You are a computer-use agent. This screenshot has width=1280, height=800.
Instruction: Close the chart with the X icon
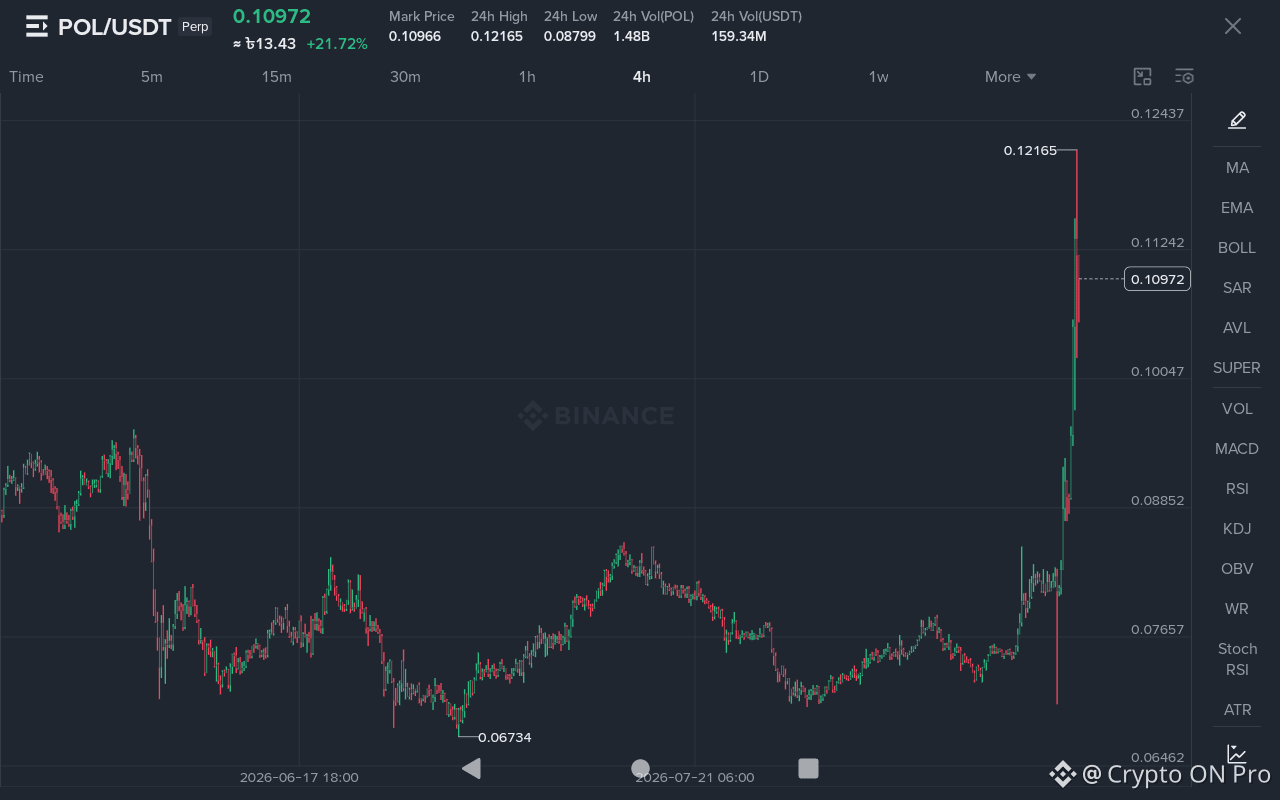1233,26
